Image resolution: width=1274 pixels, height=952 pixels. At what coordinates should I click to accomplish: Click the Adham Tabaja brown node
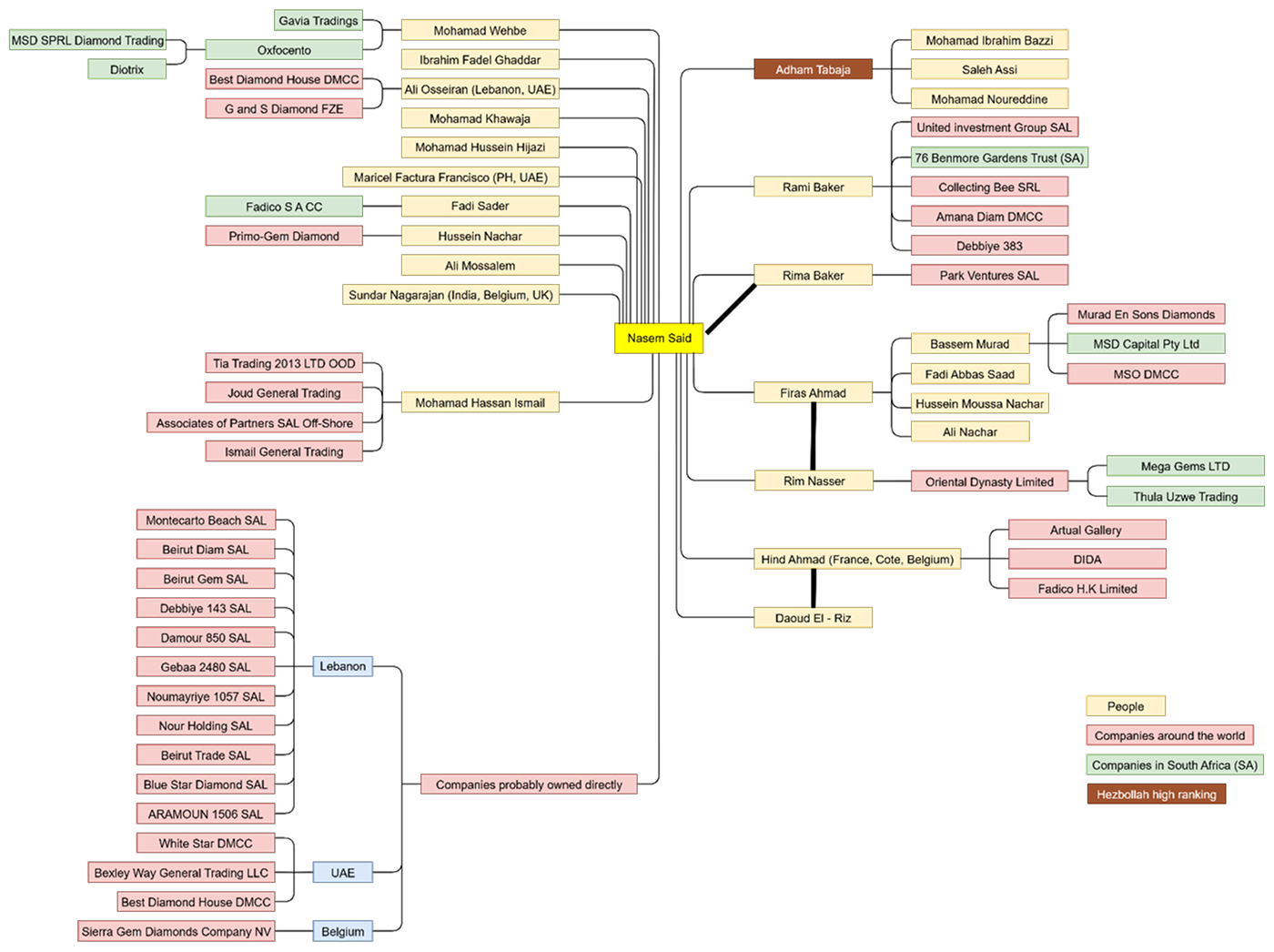point(813,69)
